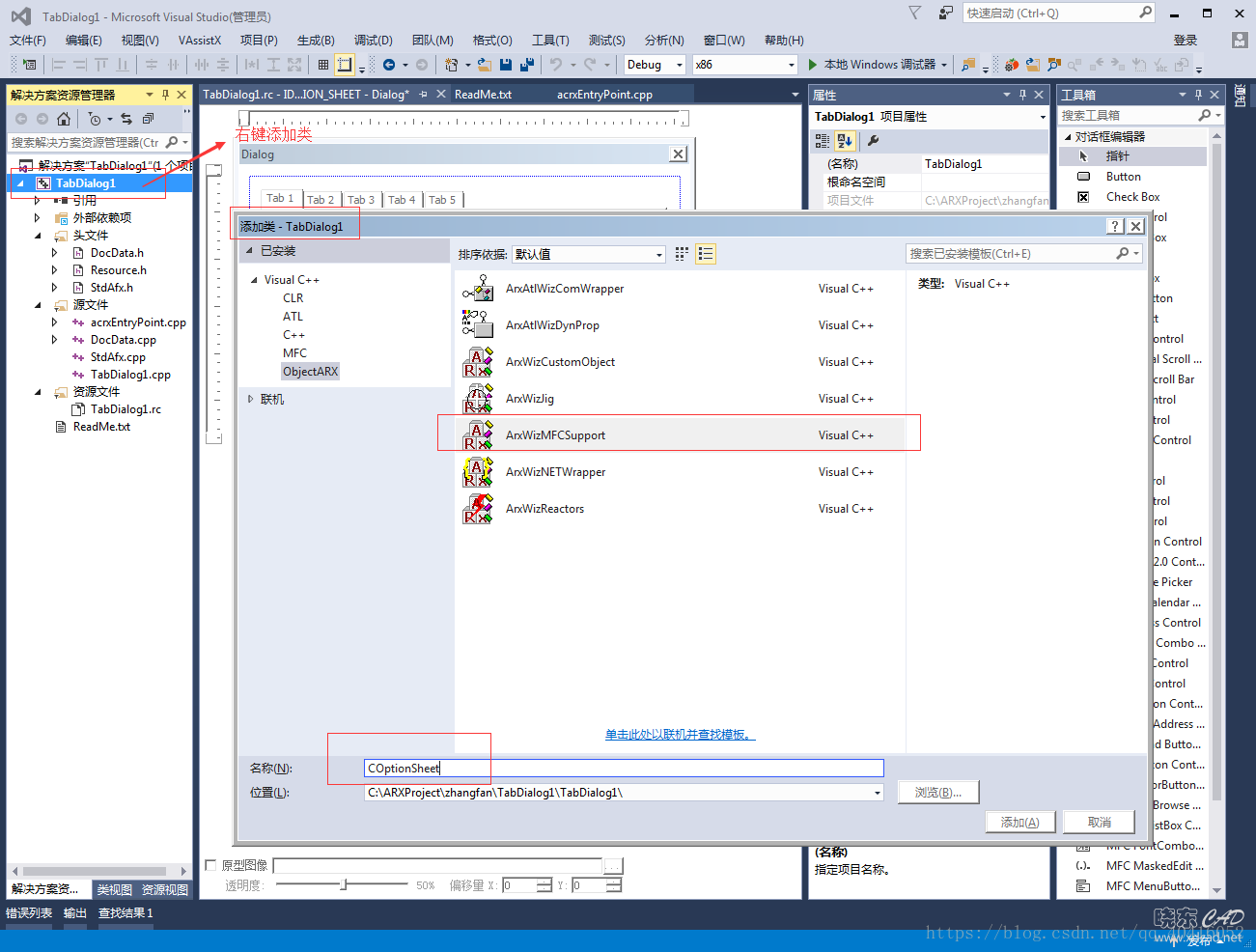Sort properties alphabetically in Properties panel
The width and height of the screenshot is (1256, 952).
pos(845,141)
